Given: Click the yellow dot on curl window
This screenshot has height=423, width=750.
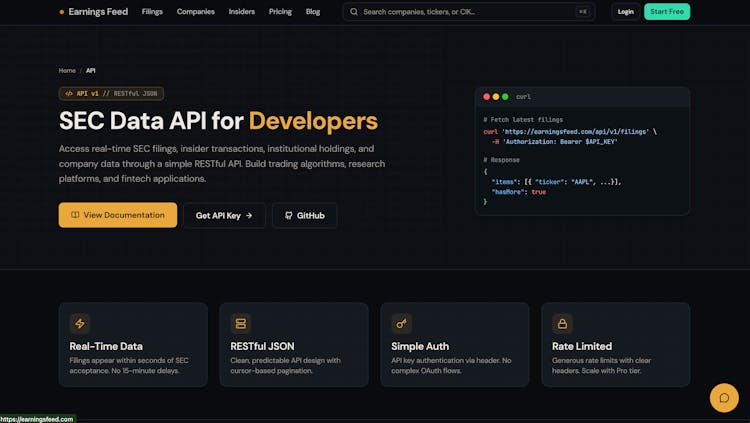Looking at the screenshot, I should tap(496, 97).
